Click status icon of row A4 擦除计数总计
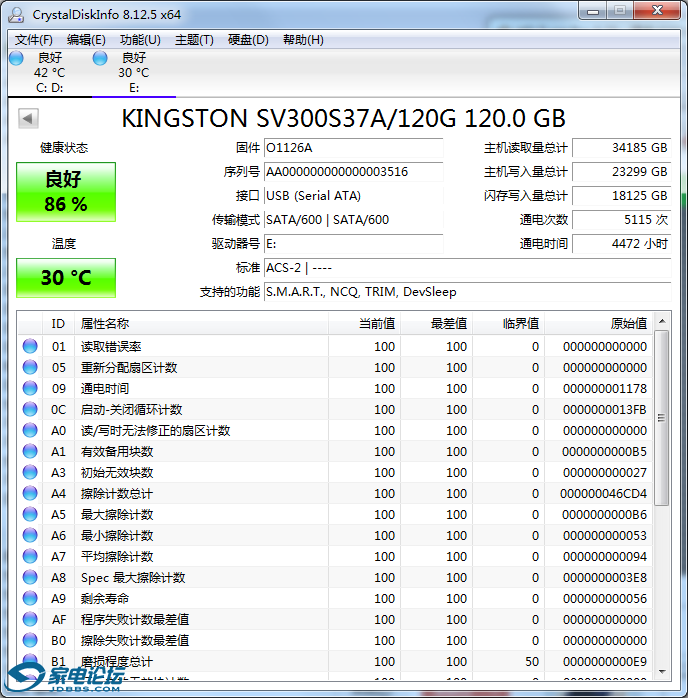688x698 pixels. click(x=30, y=493)
